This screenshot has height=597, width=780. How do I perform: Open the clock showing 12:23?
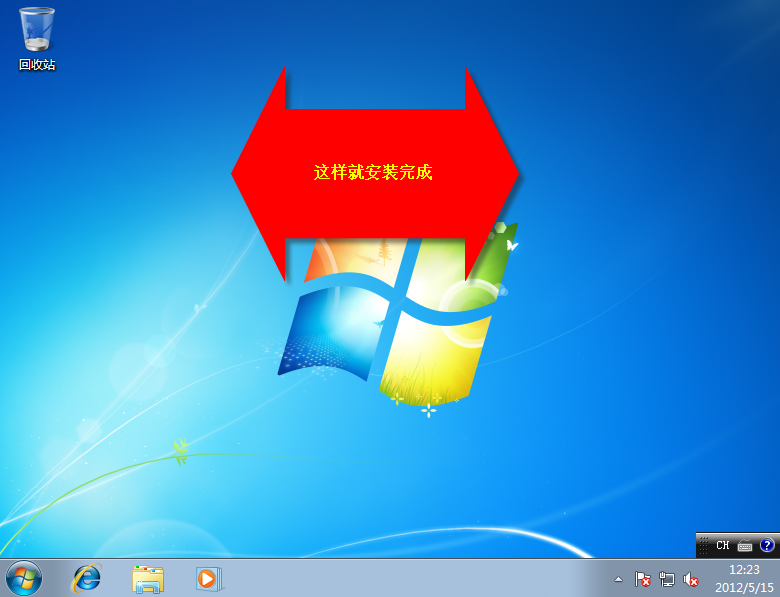pyautogui.click(x=744, y=570)
